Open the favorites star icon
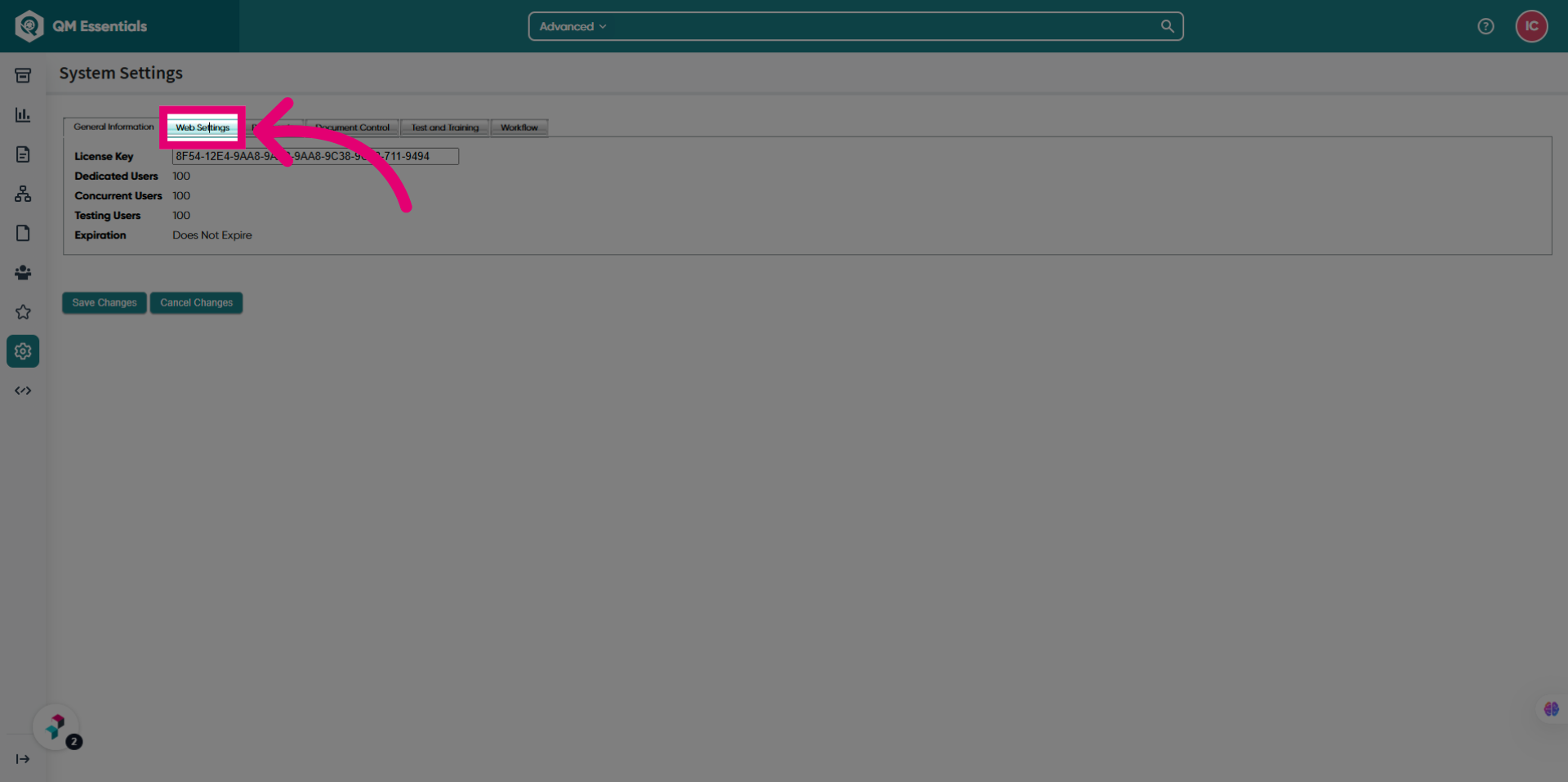Screen dimensions: 1568x782 click(23, 312)
